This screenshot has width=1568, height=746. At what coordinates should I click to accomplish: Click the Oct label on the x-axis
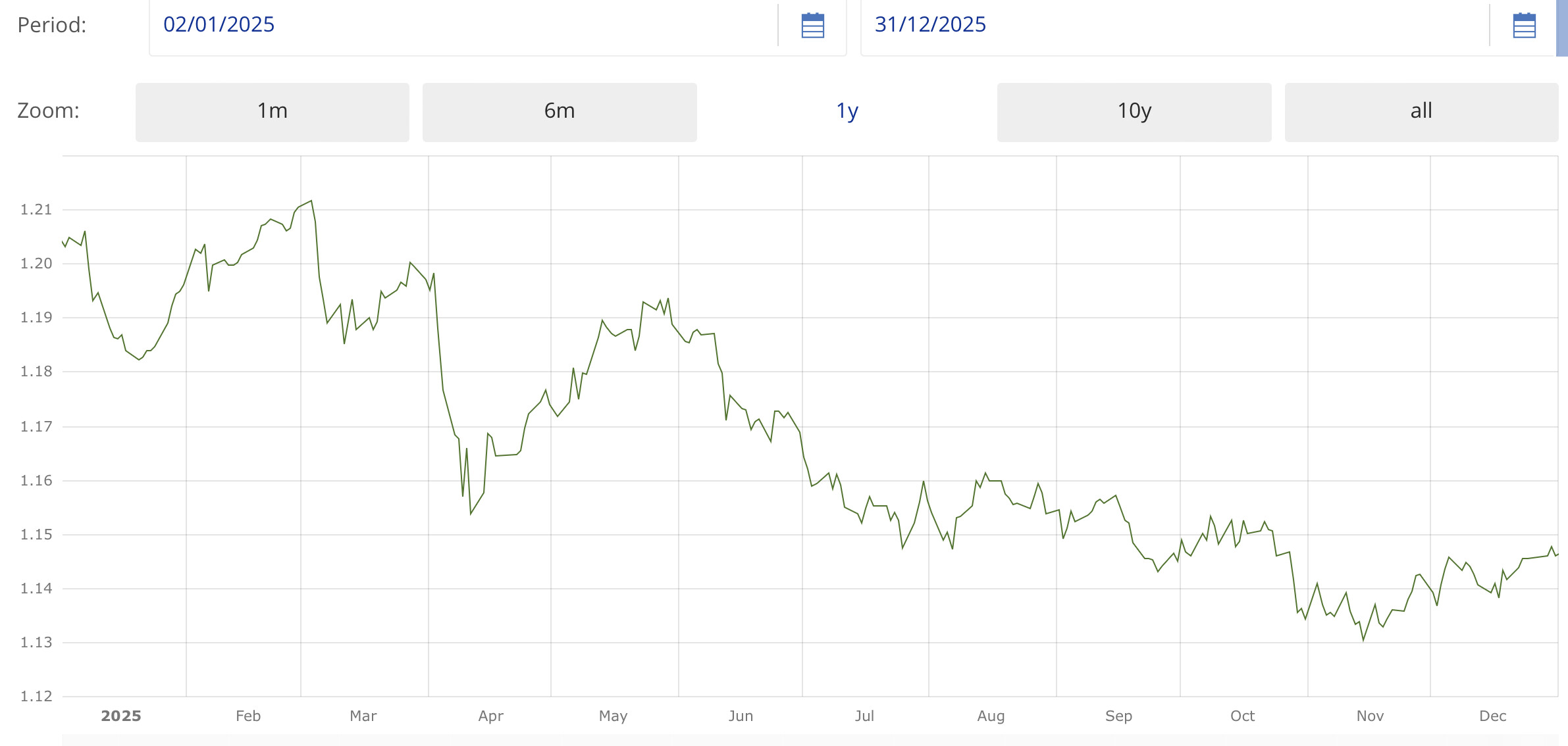[1242, 716]
